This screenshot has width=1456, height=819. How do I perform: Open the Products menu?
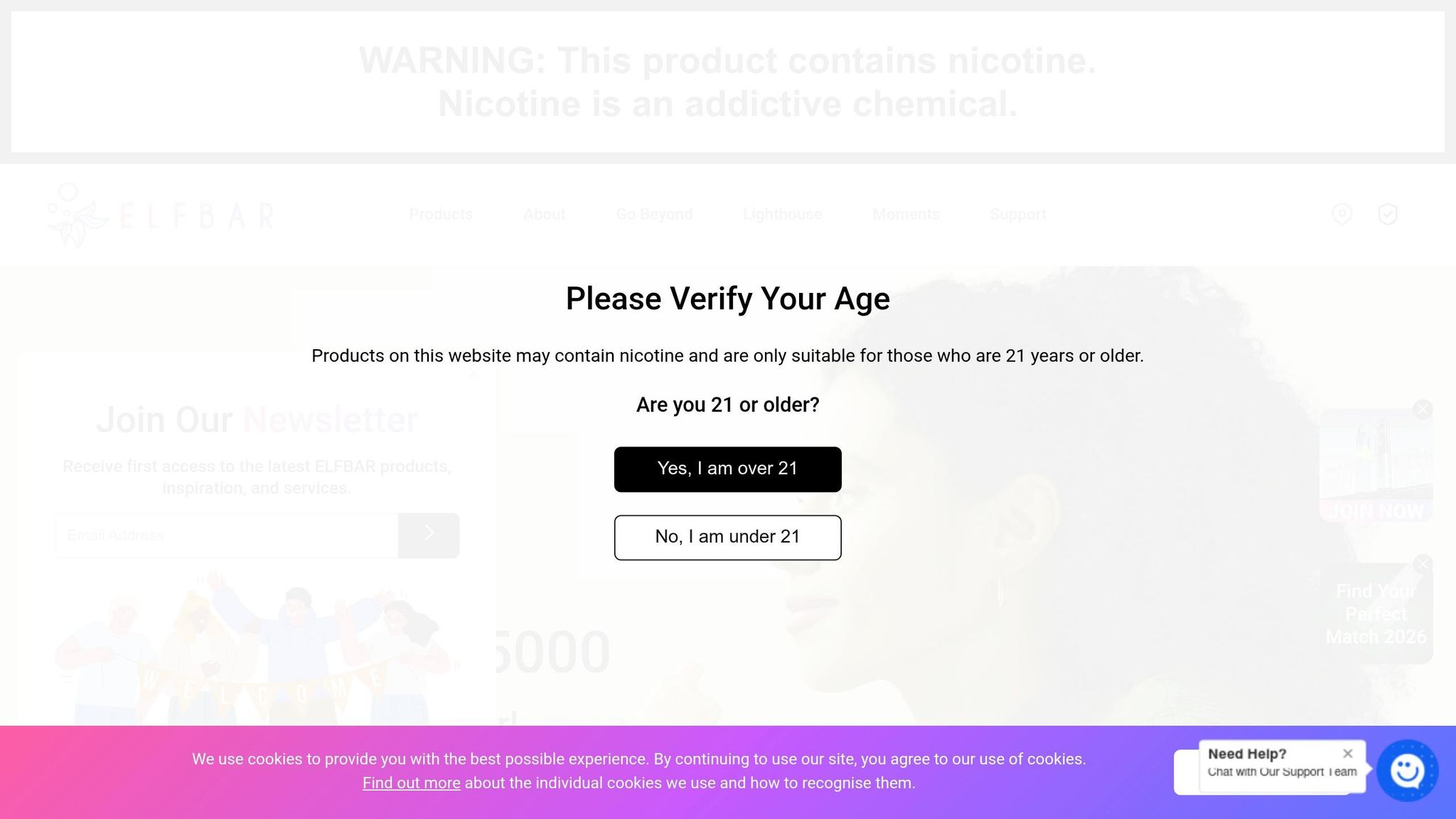point(441,215)
